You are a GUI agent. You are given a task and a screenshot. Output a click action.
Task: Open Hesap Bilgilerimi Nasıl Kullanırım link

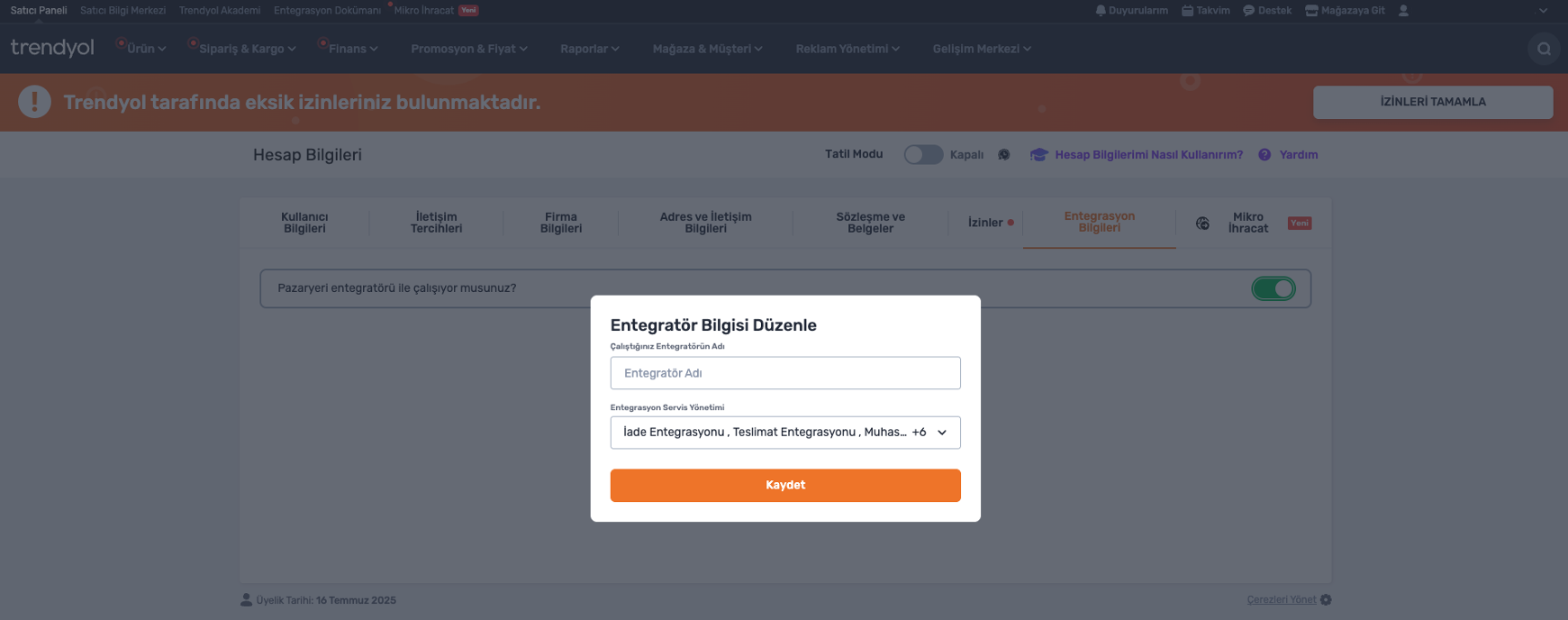[x=1149, y=155]
